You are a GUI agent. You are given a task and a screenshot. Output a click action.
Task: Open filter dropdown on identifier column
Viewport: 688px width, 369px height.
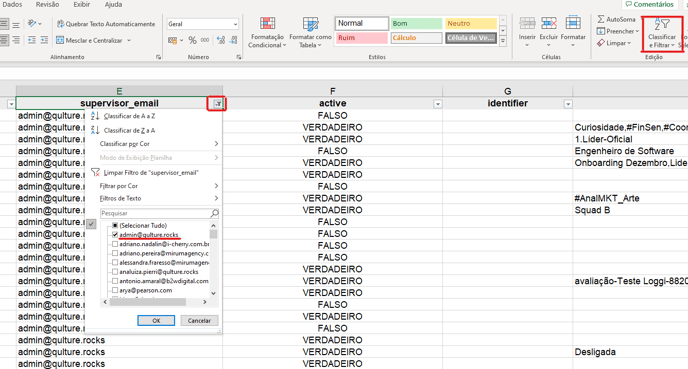(568, 104)
